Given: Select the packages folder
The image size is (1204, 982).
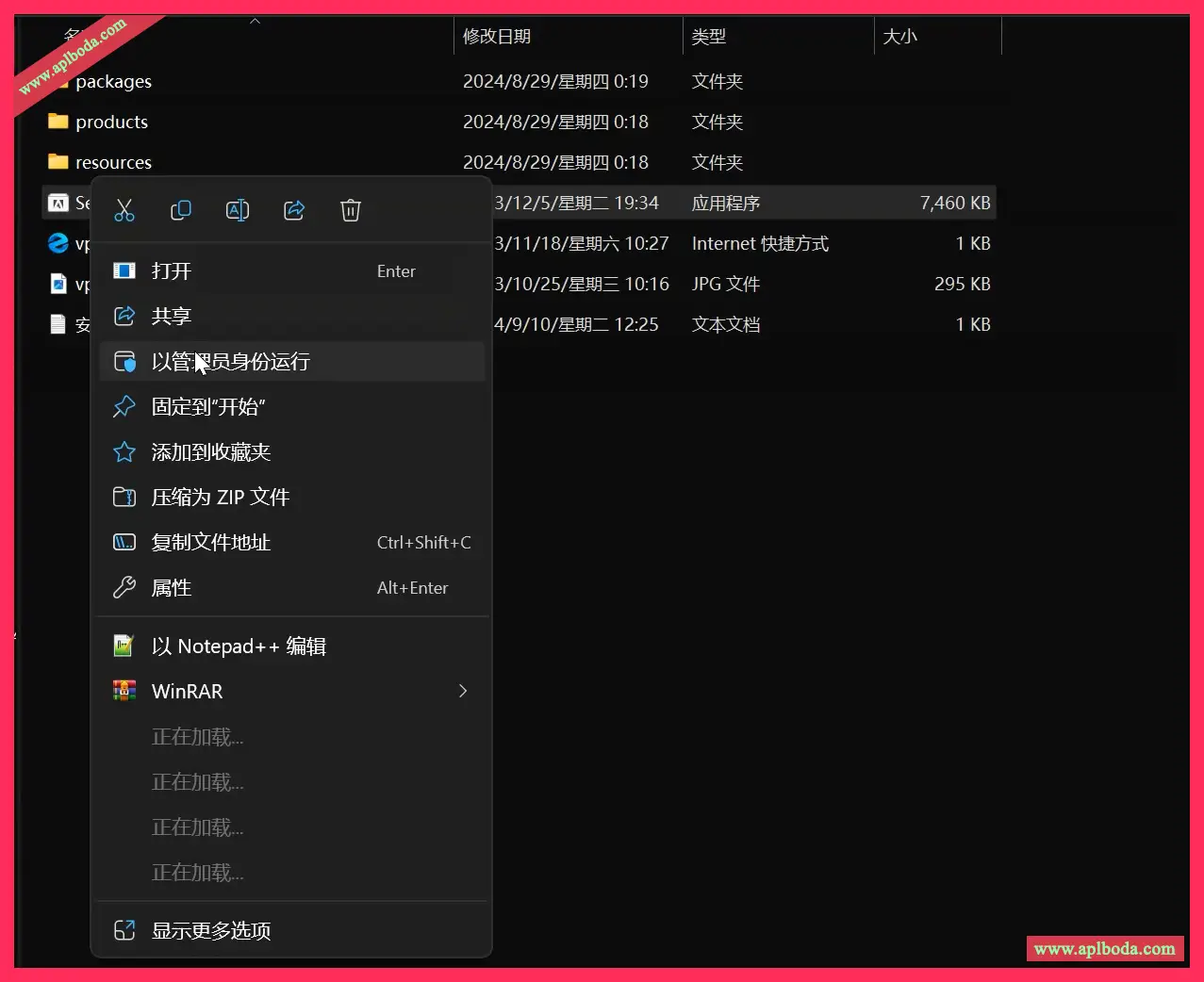Looking at the screenshot, I should pos(113,81).
